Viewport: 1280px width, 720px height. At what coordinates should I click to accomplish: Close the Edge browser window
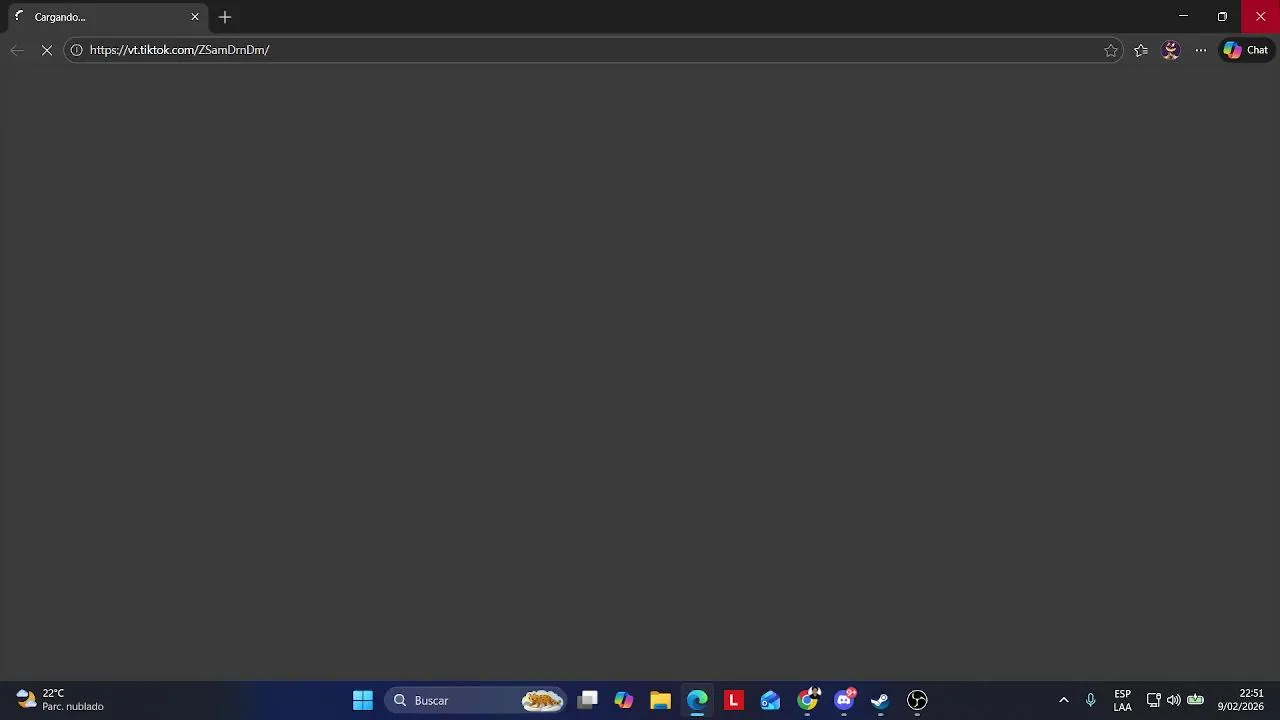(x=1260, y=16)
